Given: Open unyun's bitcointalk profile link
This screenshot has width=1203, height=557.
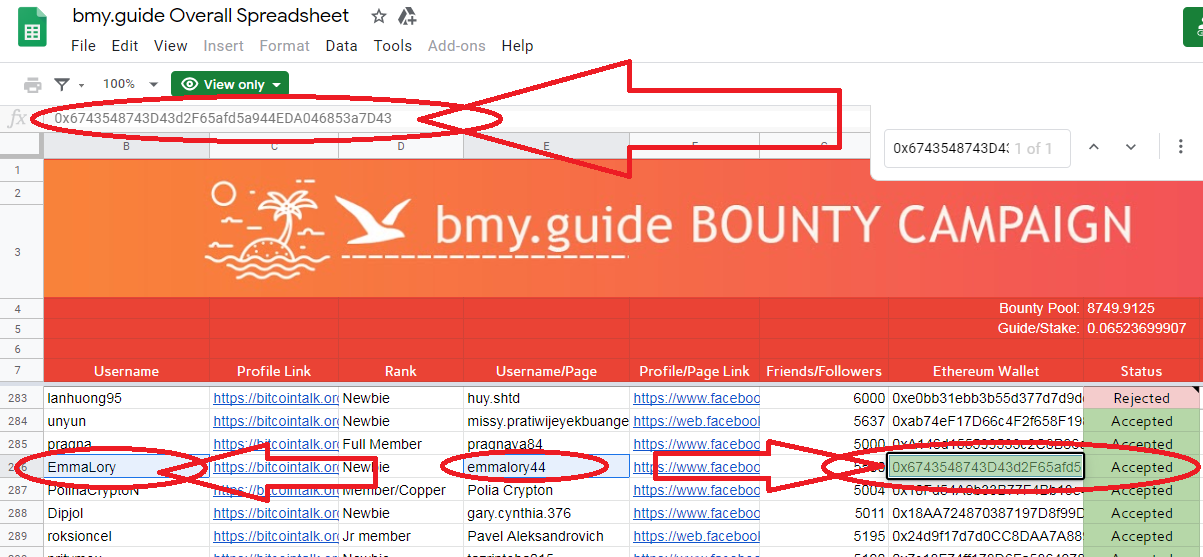Looking at the screenshot, I should [x=275, y=421].
